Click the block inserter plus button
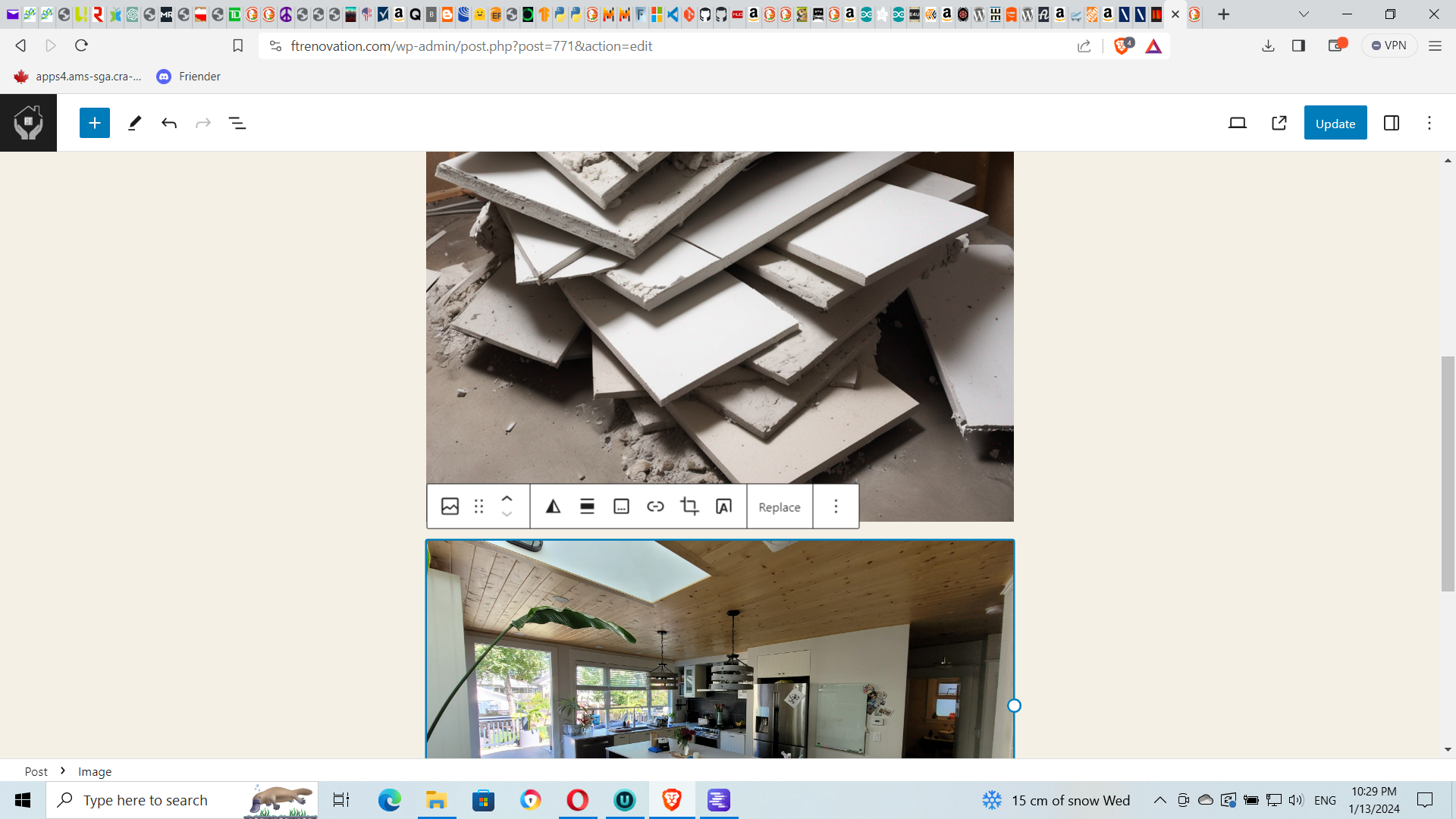The image size is (1456, 819). (95, 123)
